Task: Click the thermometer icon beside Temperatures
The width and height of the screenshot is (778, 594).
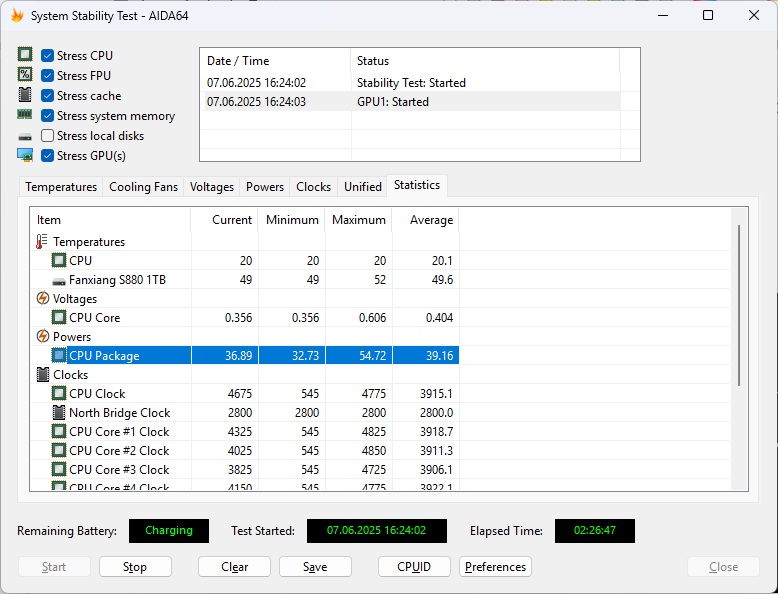Action: [x=42, y=242]
